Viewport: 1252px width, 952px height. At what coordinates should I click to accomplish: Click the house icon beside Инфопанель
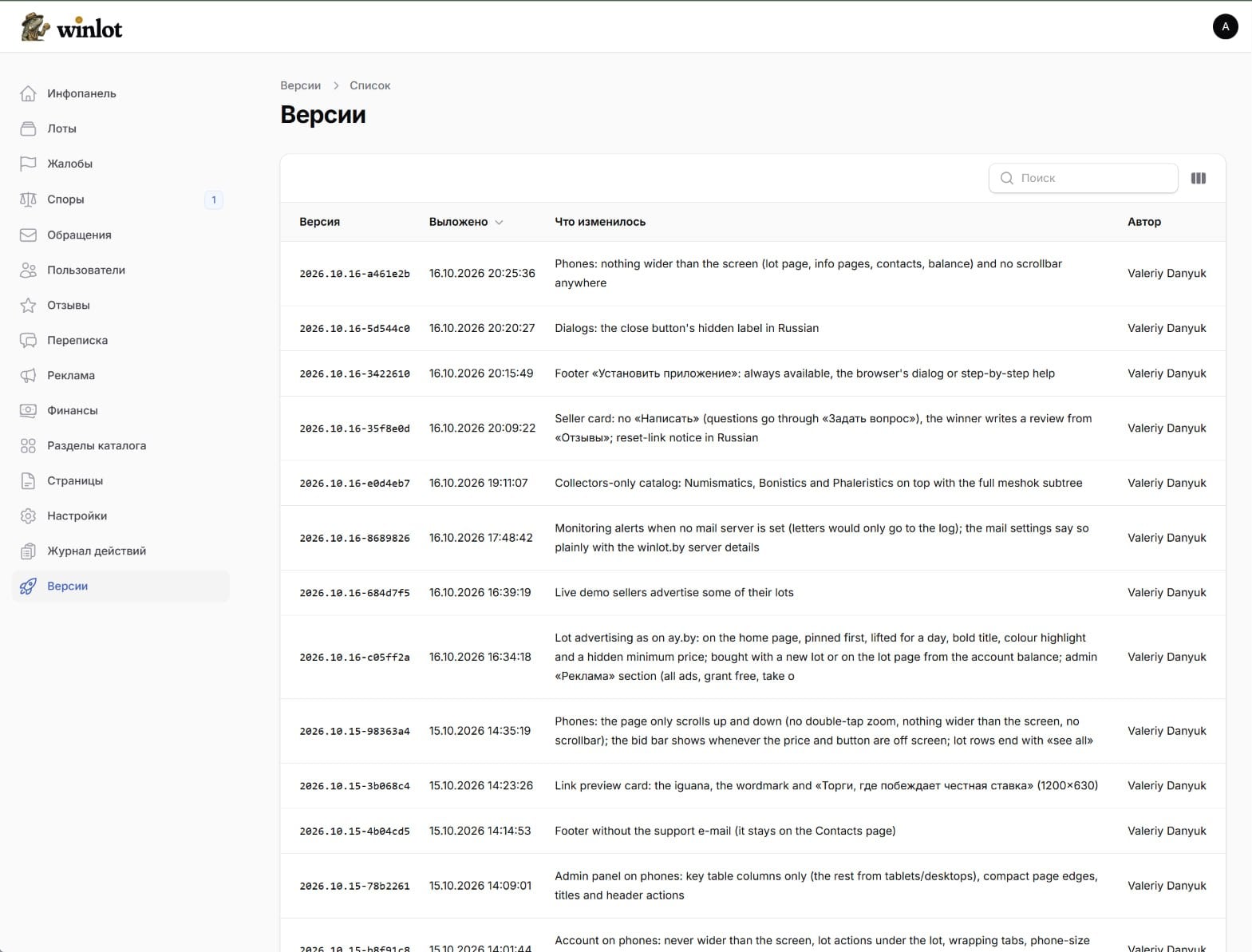coord(28,93)
